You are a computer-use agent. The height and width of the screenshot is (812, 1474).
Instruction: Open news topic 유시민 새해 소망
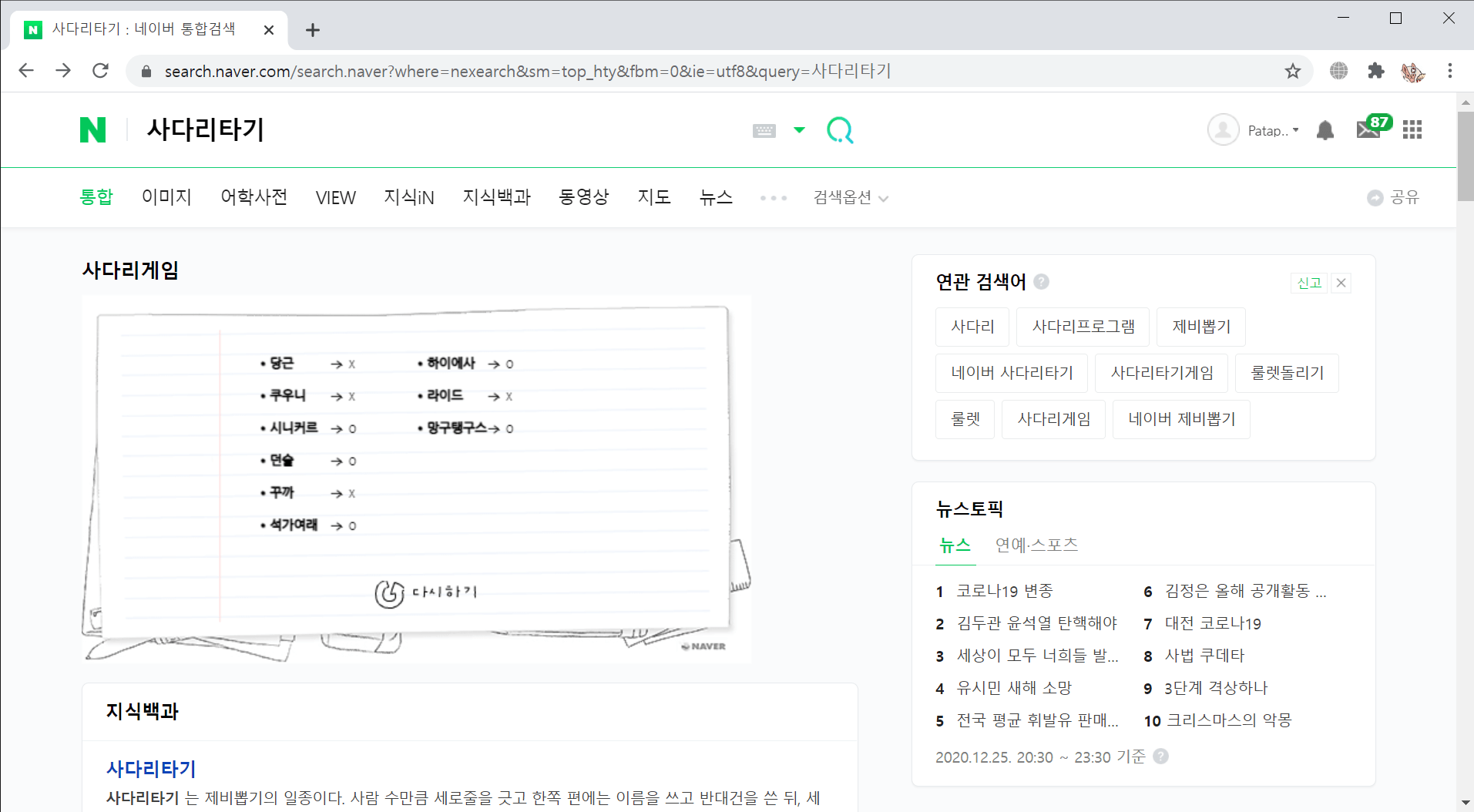pyautogui.click(x=1014, y=688)
